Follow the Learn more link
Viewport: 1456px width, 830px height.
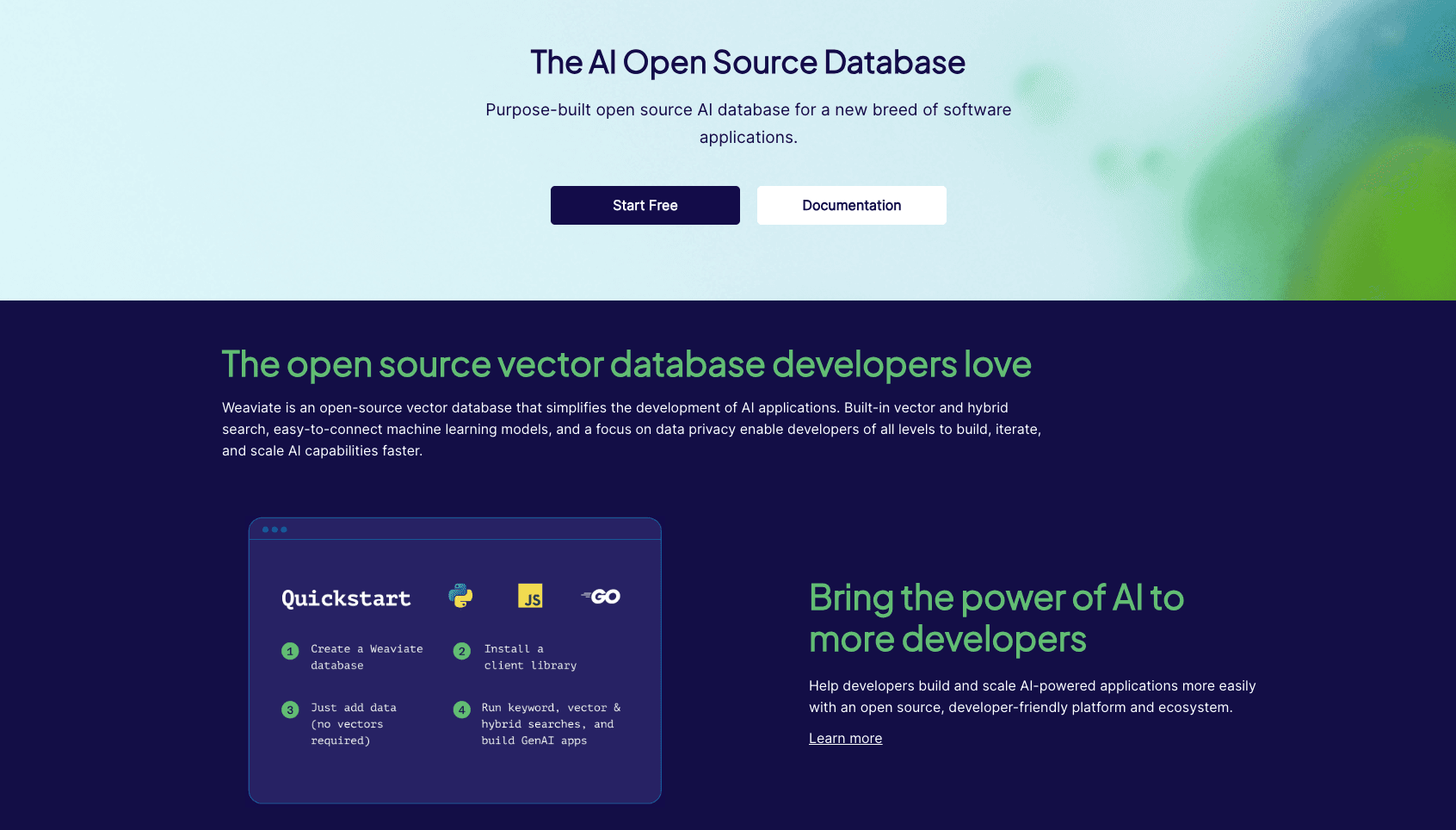(x=845, y=738)
